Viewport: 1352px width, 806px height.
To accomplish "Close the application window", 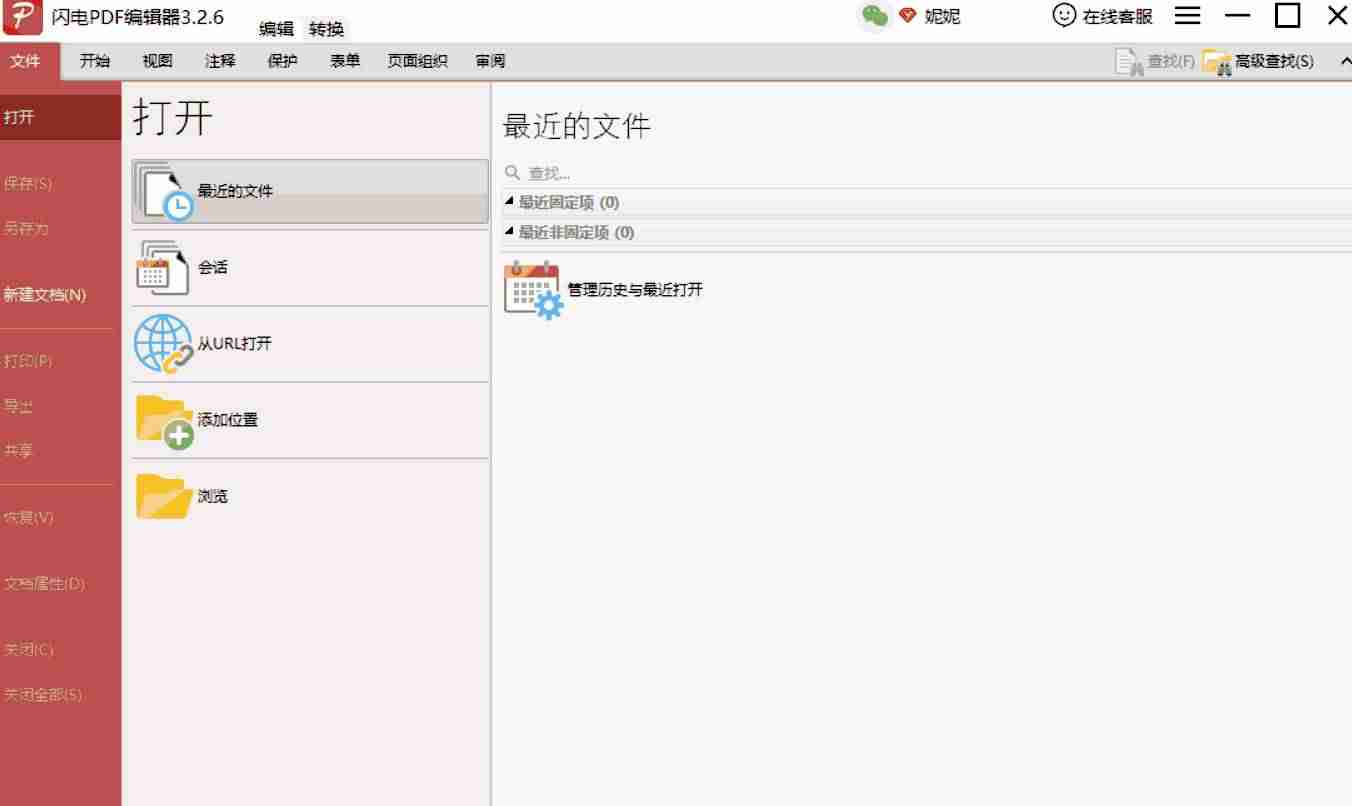I will click(x=1337, y=15).
